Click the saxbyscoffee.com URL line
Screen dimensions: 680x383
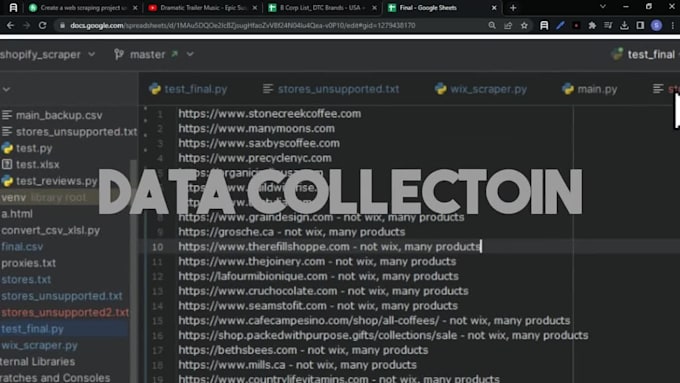[x=259, y=143]
